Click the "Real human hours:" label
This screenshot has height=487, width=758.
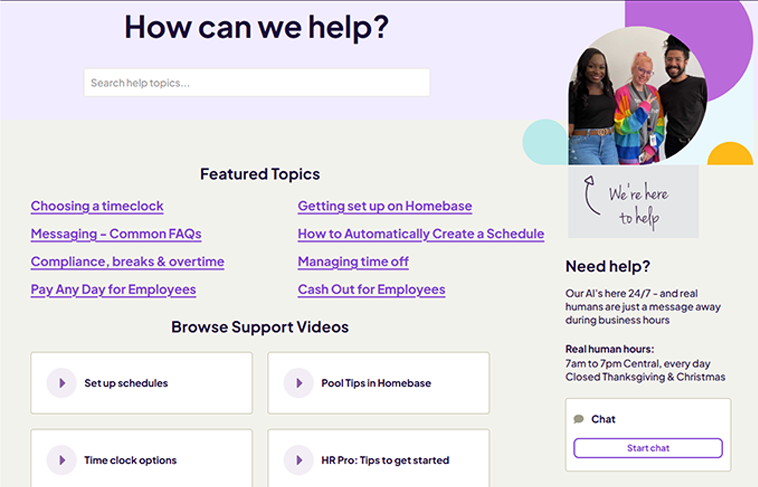[x=610, y=349]
